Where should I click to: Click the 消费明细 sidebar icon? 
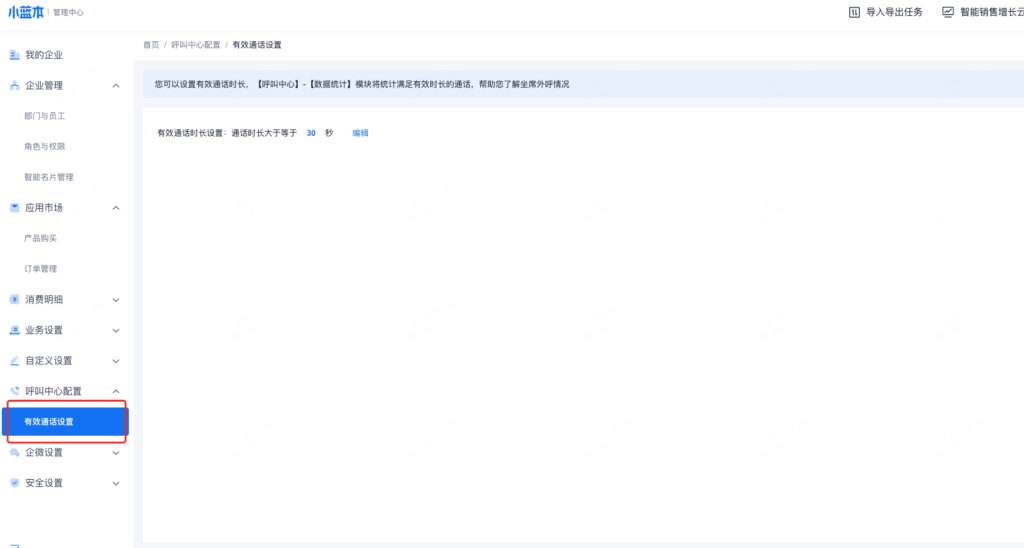pos(14,300)
